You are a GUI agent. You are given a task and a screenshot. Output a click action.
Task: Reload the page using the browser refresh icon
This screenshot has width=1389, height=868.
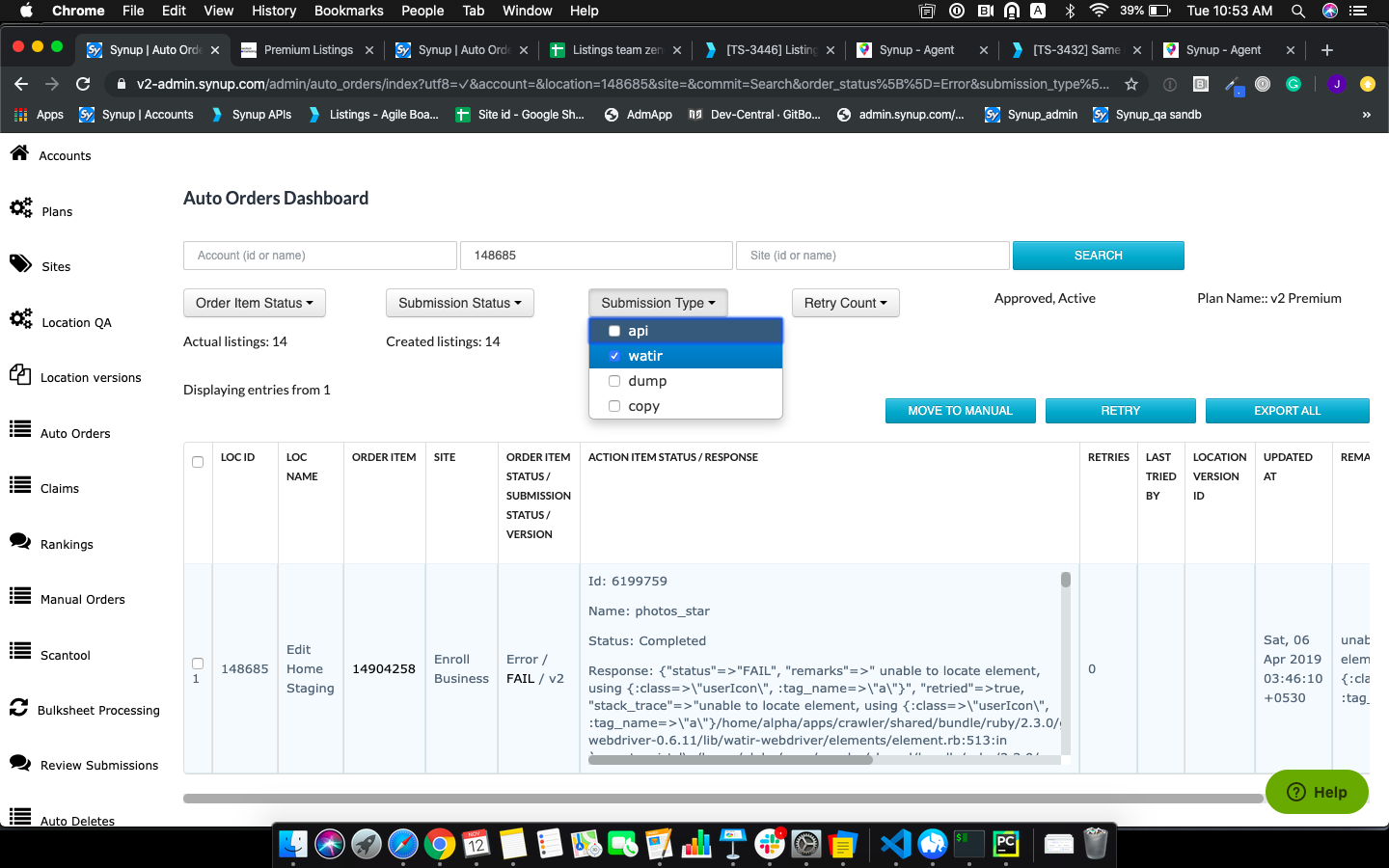click(83, 84)
